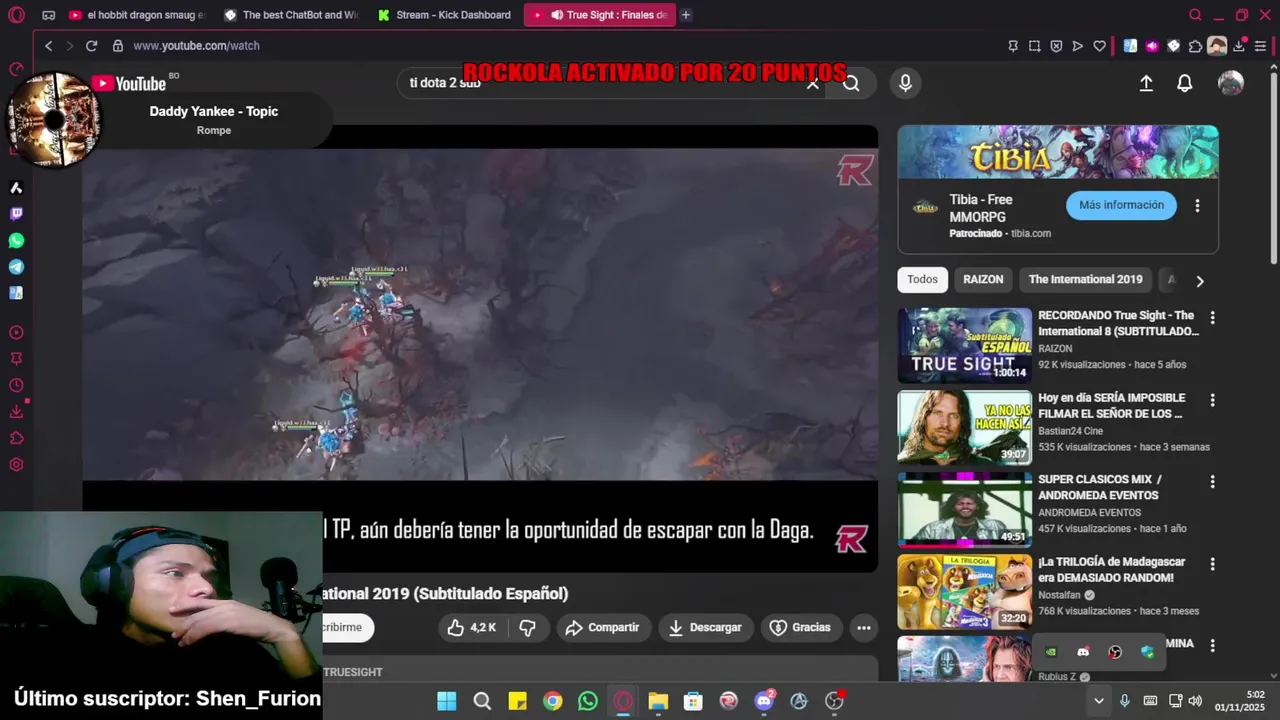Open volume control in system tray

click(x=1195, y=701)
